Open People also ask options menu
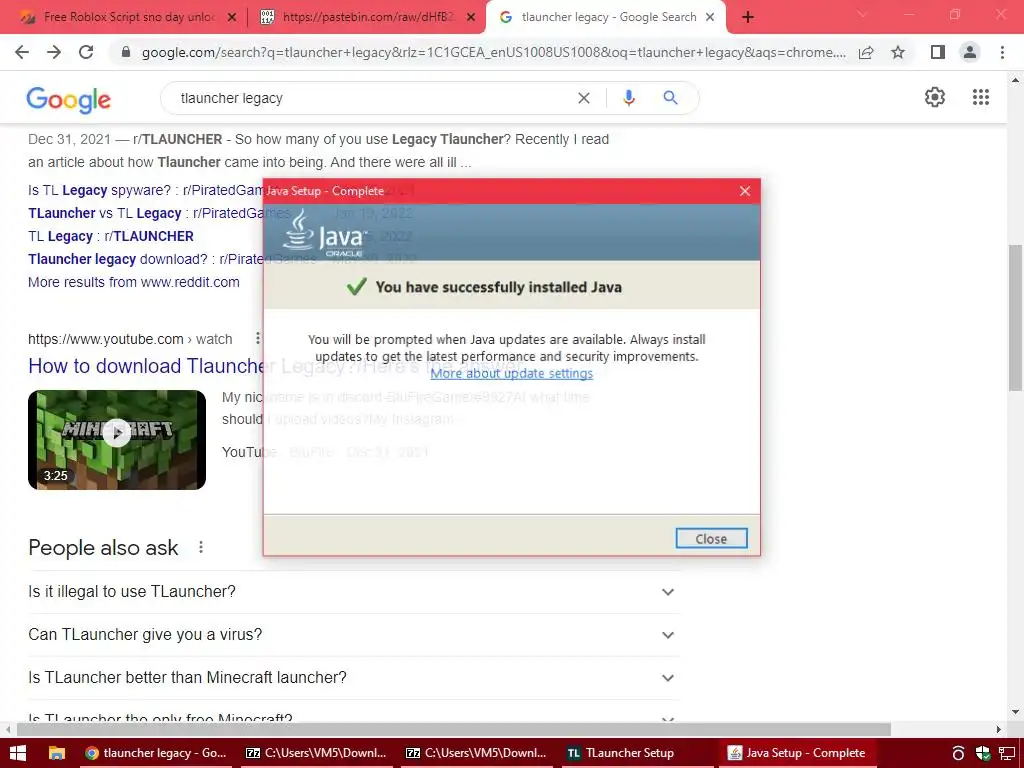 201,547
